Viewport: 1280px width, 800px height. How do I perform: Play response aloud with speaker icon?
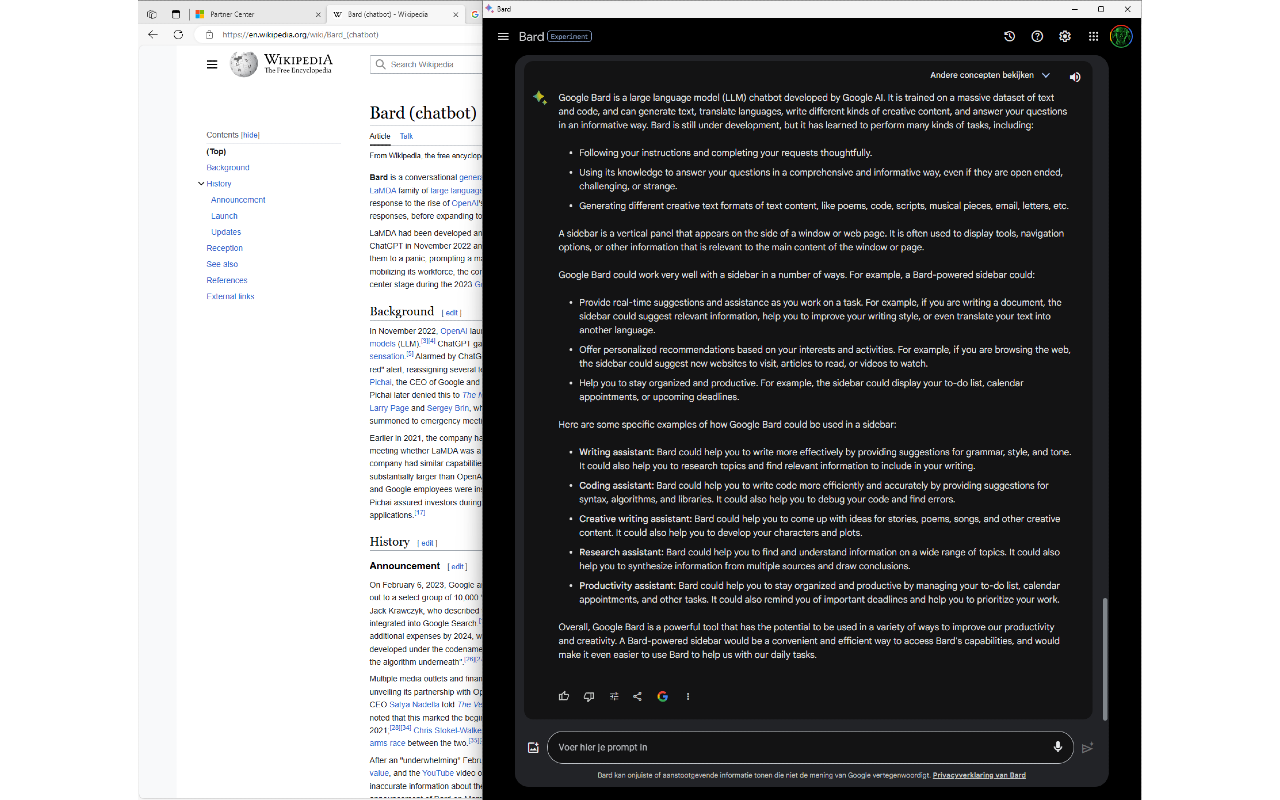(1075, 77)
